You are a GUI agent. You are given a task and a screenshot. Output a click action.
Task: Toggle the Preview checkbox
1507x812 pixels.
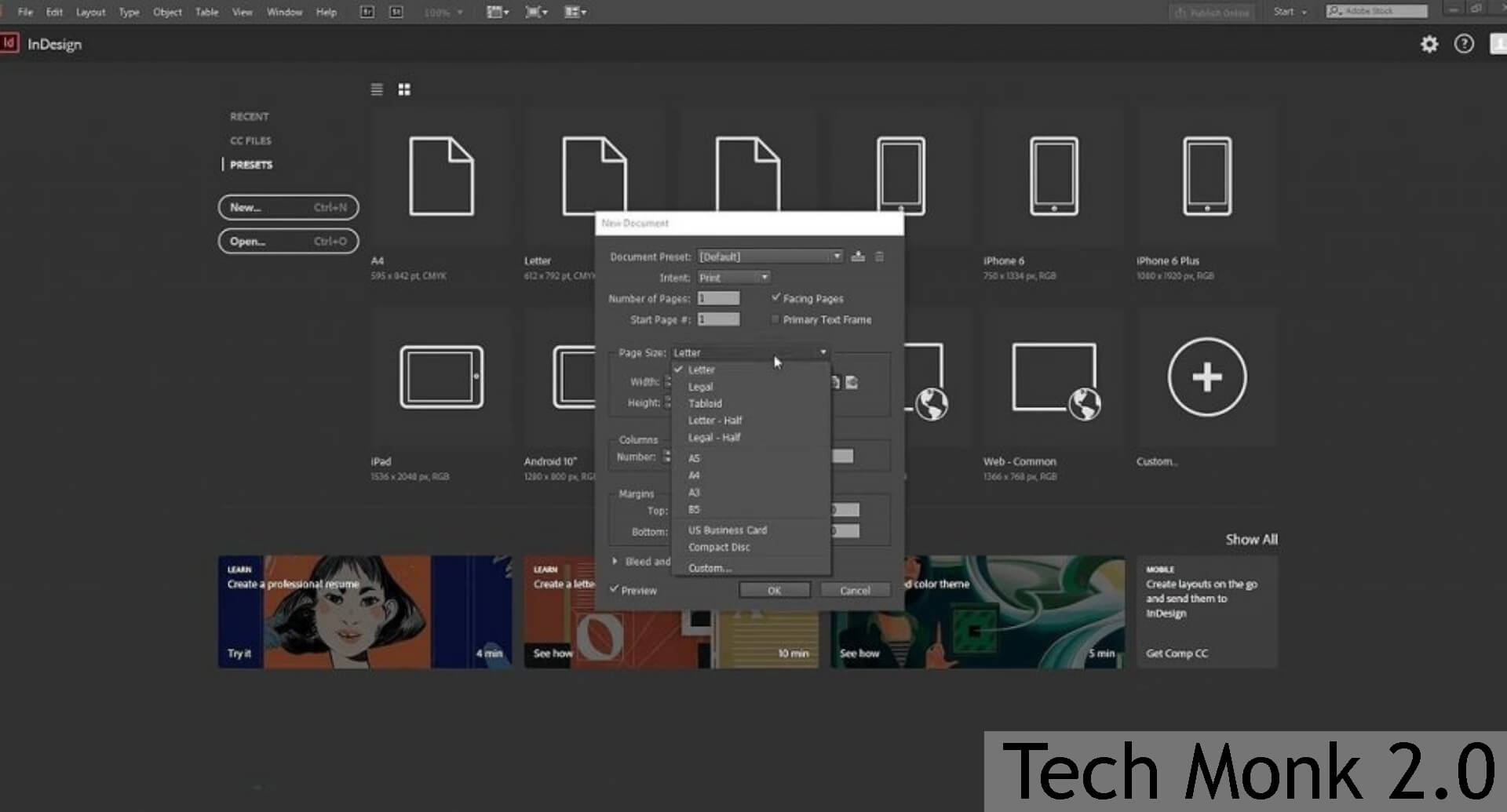pyautogui.click(x=615, y=589)
